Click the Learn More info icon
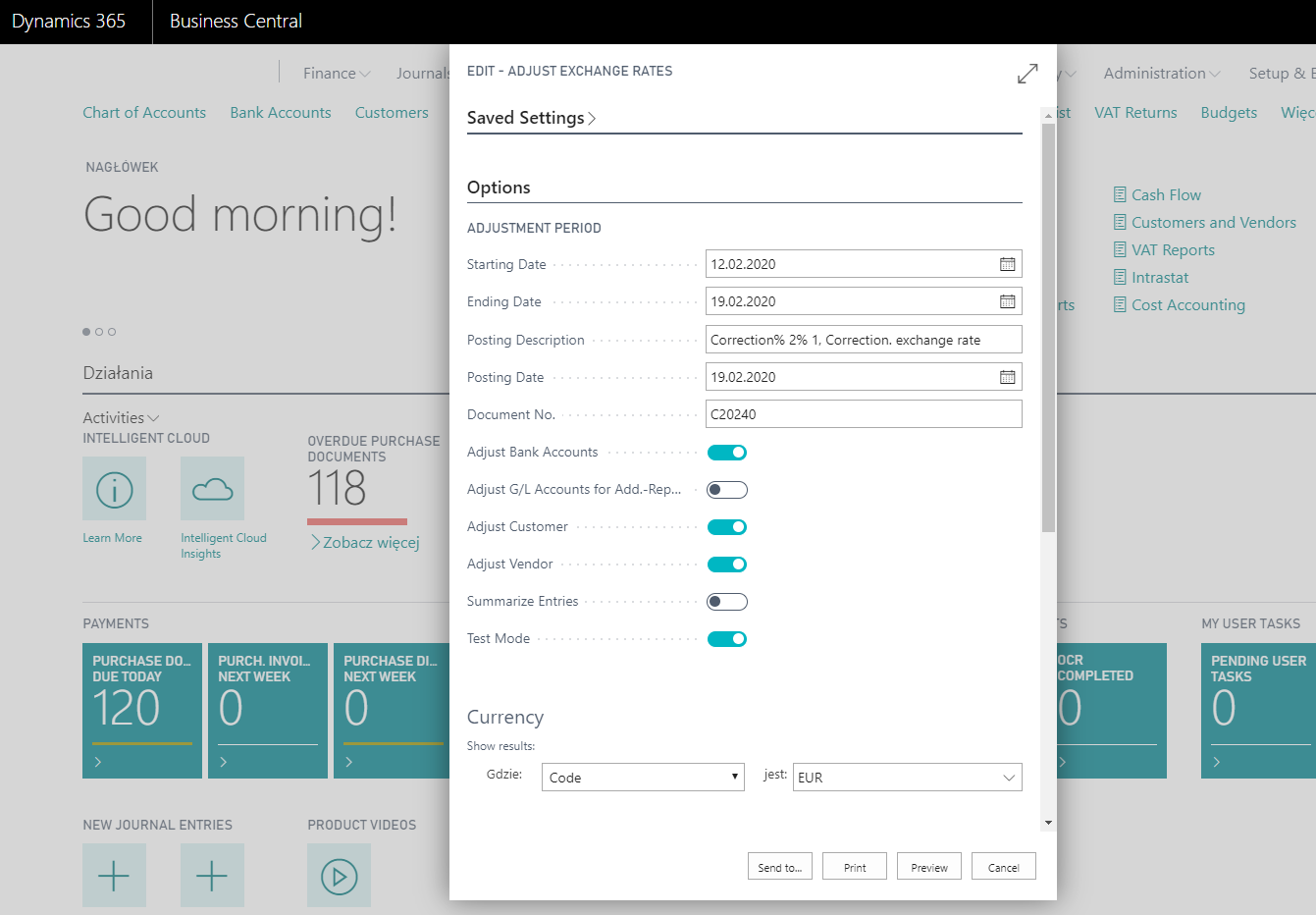This screenshot has width=1316, height=915. pyautogui.click(x=114, y=488)
